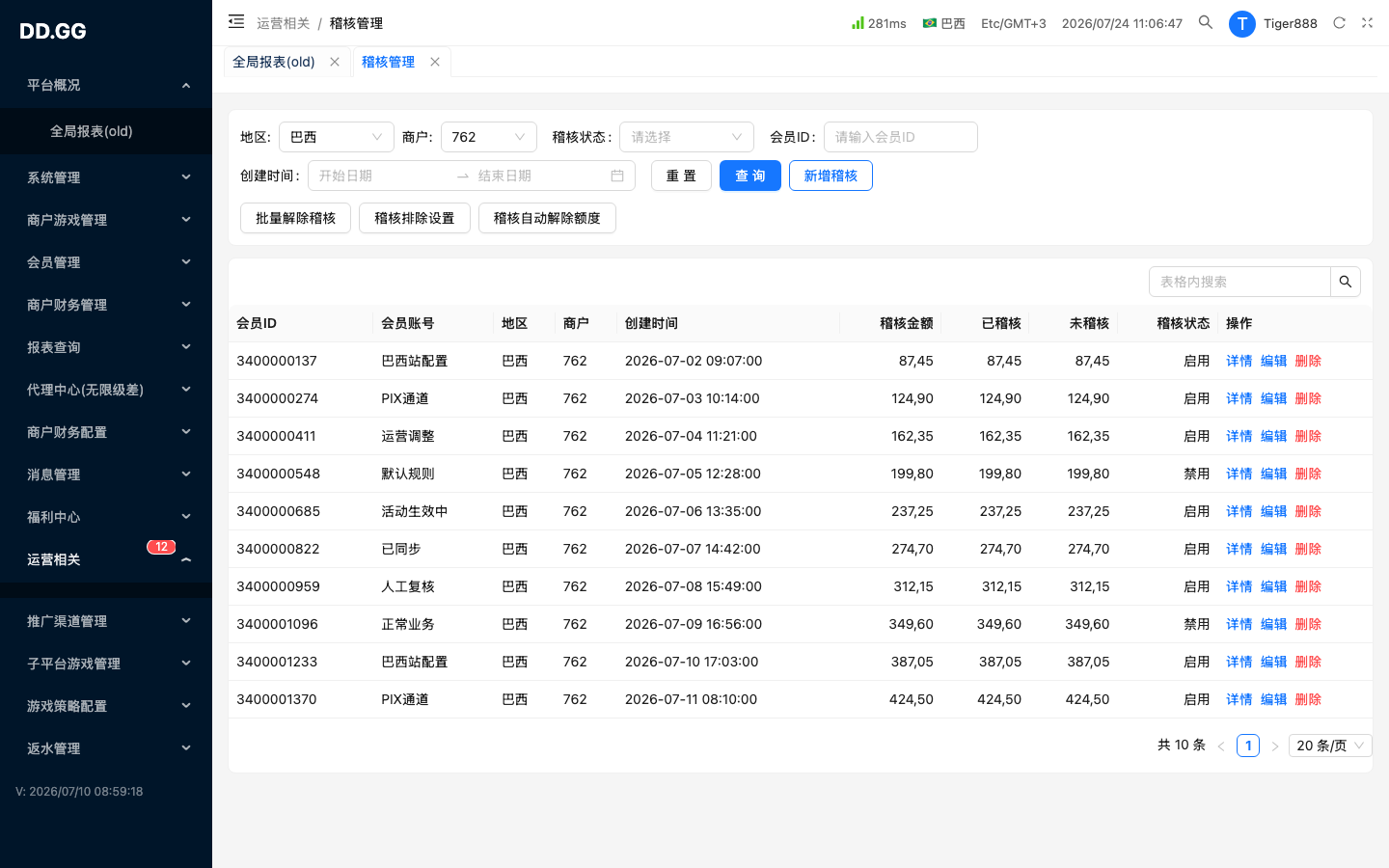Open the 稽核状态 select dropdown
The image size is (1389, 868).
[687, 137]
